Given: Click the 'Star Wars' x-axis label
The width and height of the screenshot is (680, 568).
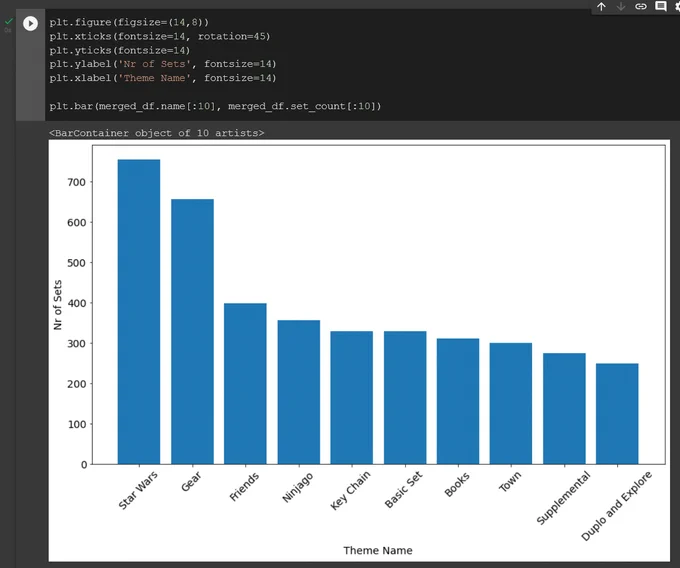Looking at the screenshot, I should point(138,490).
